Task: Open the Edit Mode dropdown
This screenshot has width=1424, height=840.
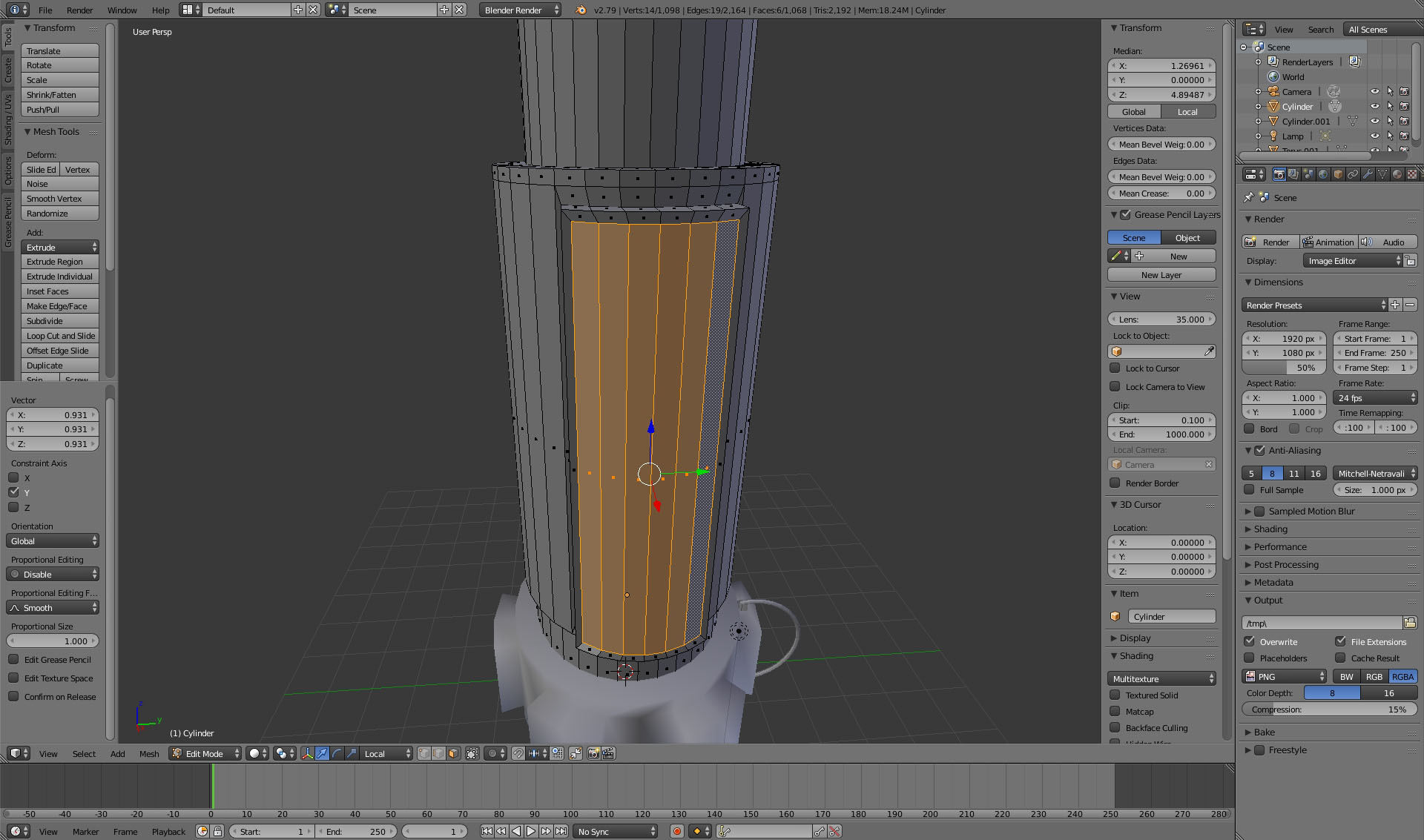Action: tap(205, 753)
